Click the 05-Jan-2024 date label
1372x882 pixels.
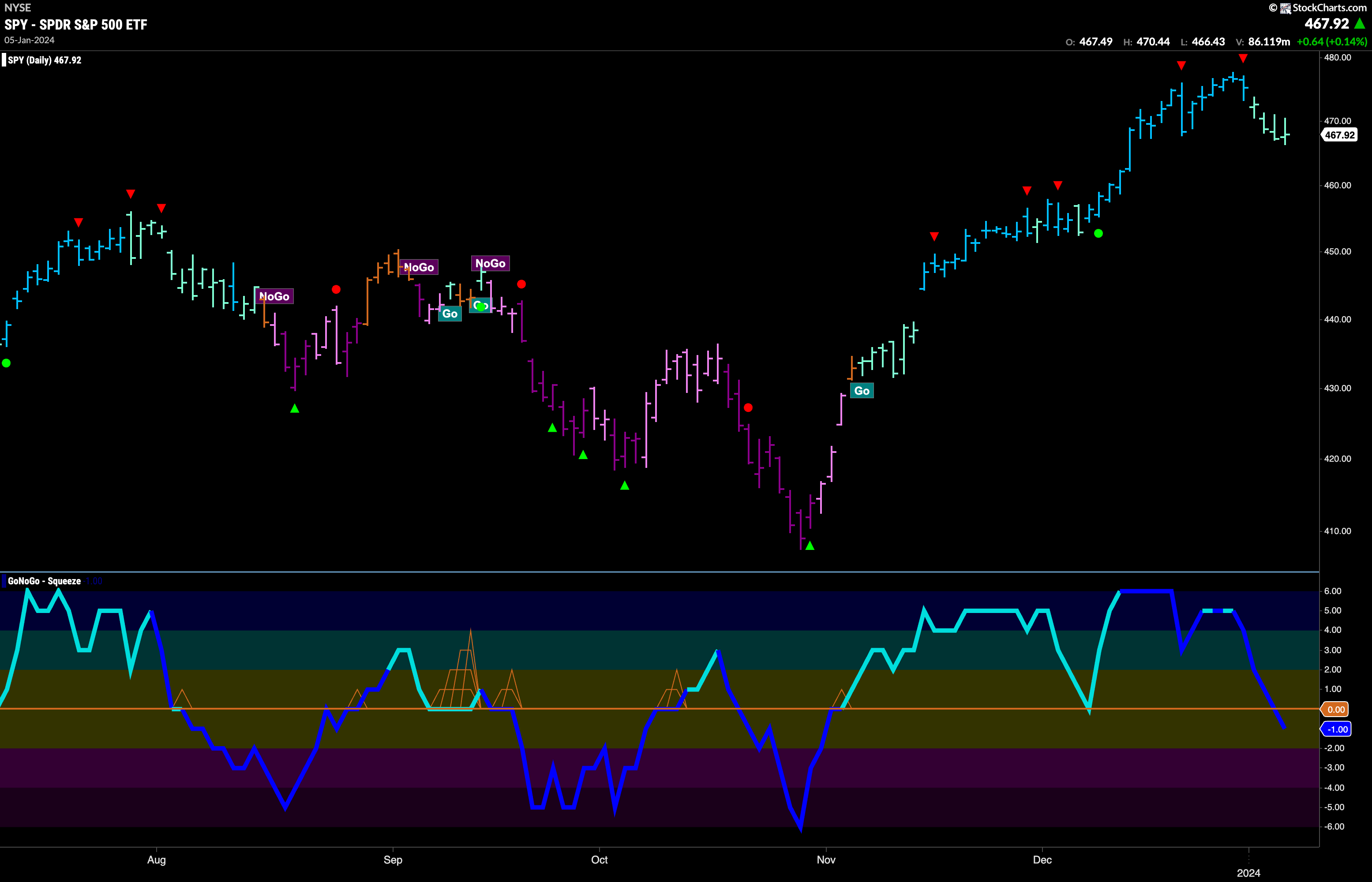coord(29,40)
